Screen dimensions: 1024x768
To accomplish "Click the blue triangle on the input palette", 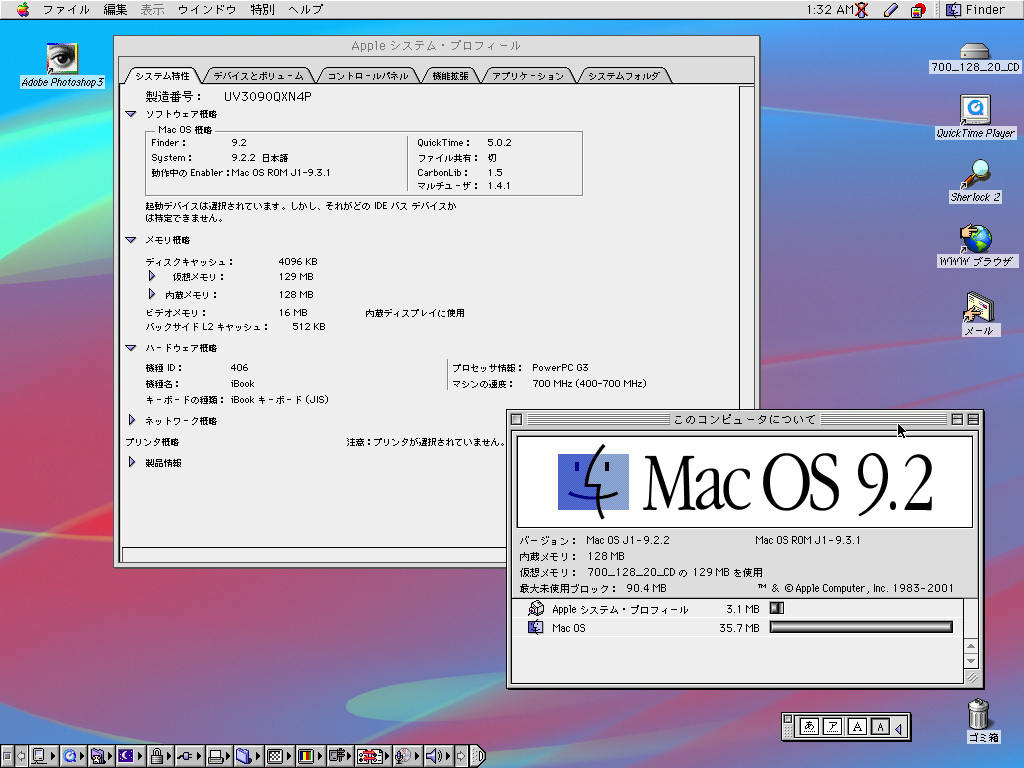I will click(899, 727).
